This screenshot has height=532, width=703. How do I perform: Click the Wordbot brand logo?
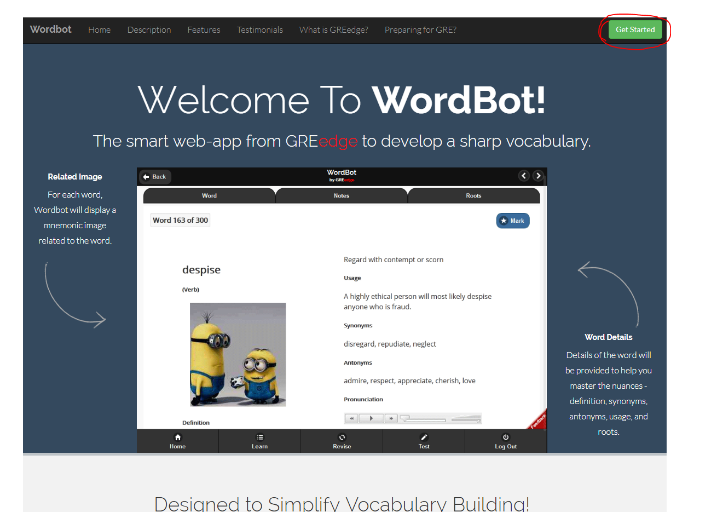pyautogui.click(x=50, y=30)
